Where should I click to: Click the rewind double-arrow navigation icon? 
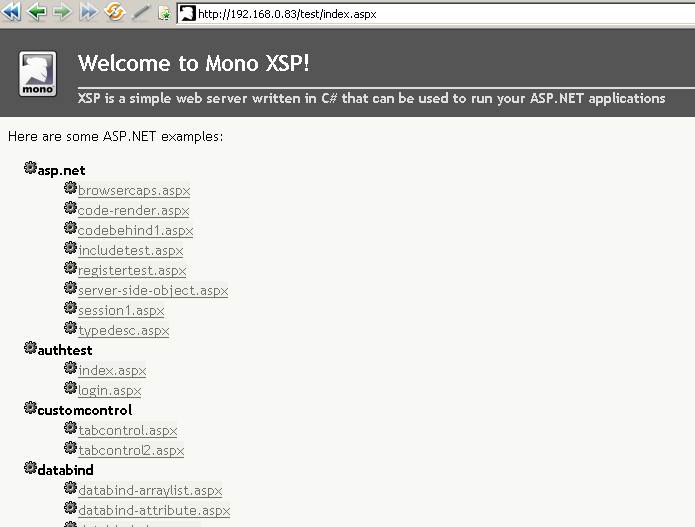pos(12,12)
